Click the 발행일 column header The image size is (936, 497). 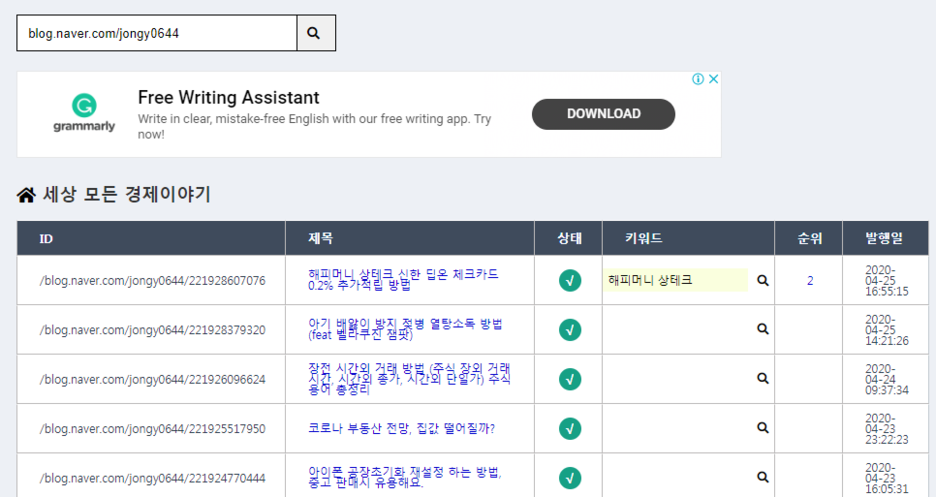click(884, 238)
